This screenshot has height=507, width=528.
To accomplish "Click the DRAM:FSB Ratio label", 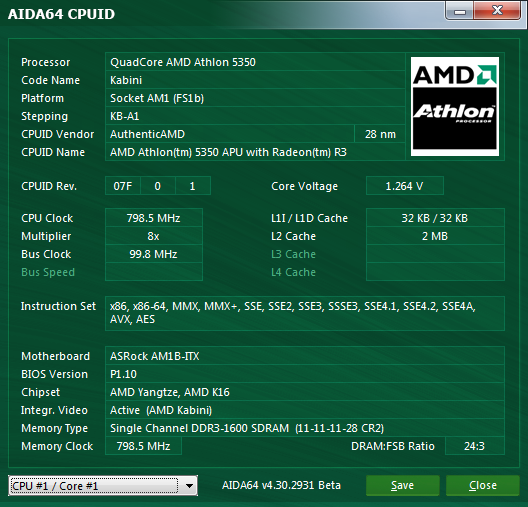I will pos(393,446).
